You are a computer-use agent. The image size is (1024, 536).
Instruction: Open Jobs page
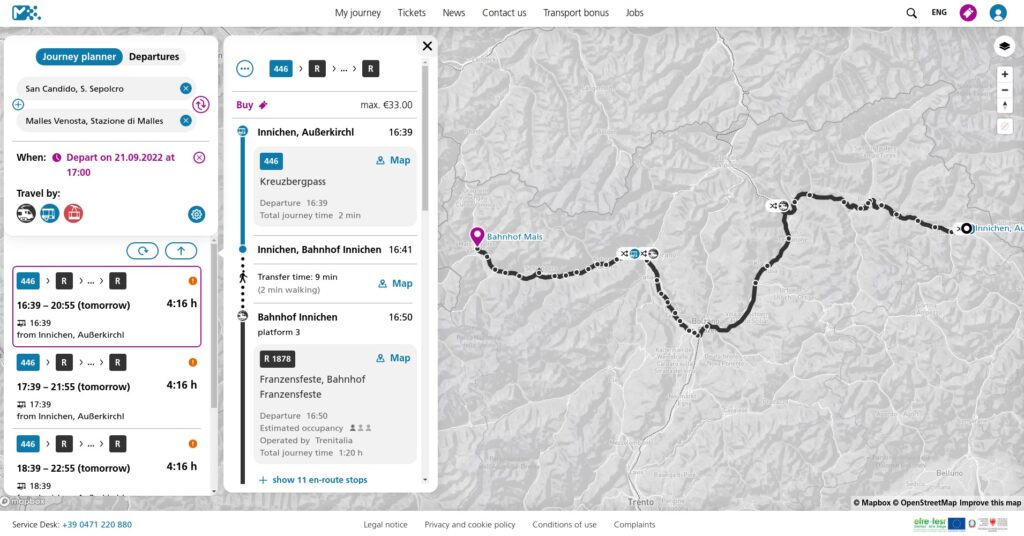[635, 12]
